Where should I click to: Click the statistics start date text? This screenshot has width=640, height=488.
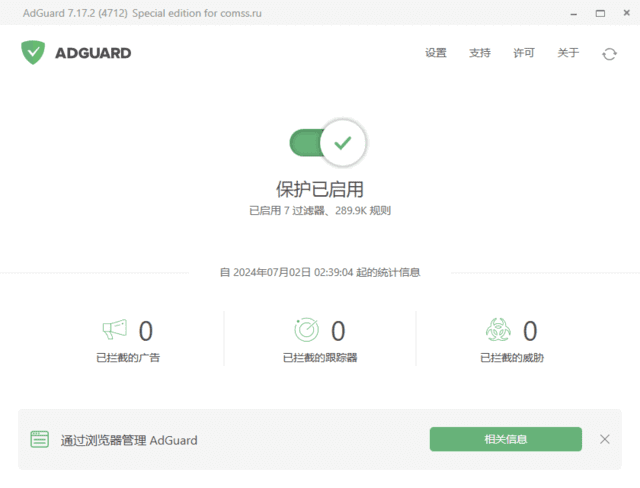coord(320,272)
